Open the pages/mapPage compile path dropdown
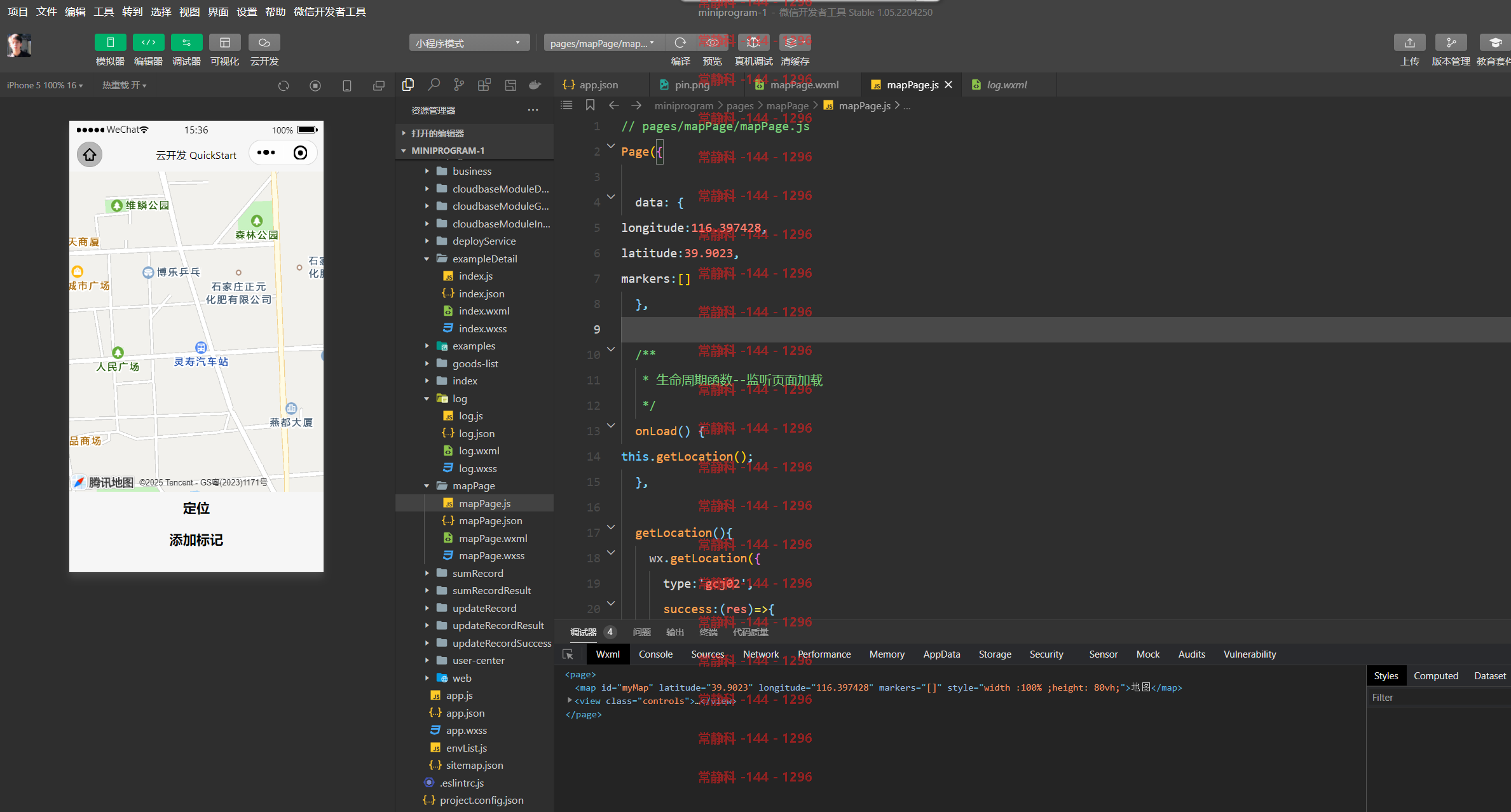 pyautogui.click(x=603, y=43)
